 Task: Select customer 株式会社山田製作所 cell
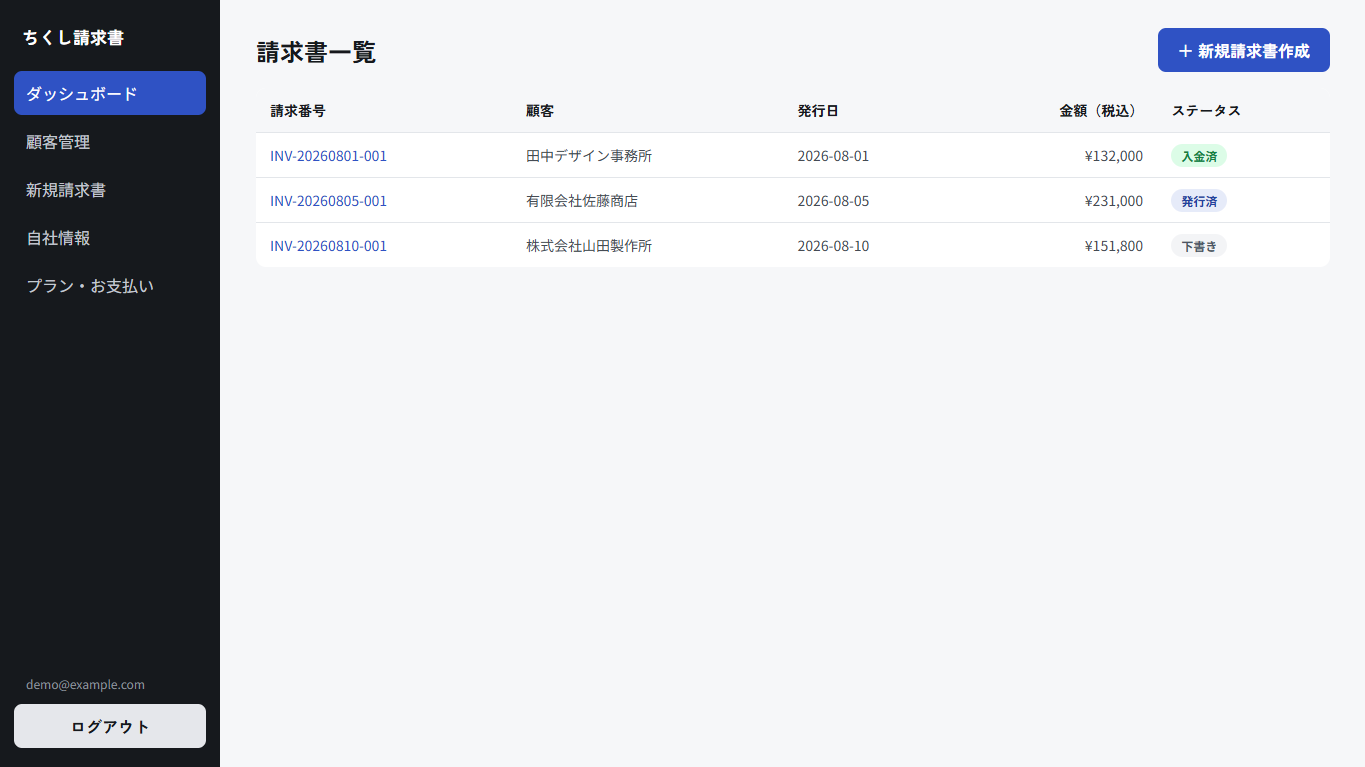(589, 246)
